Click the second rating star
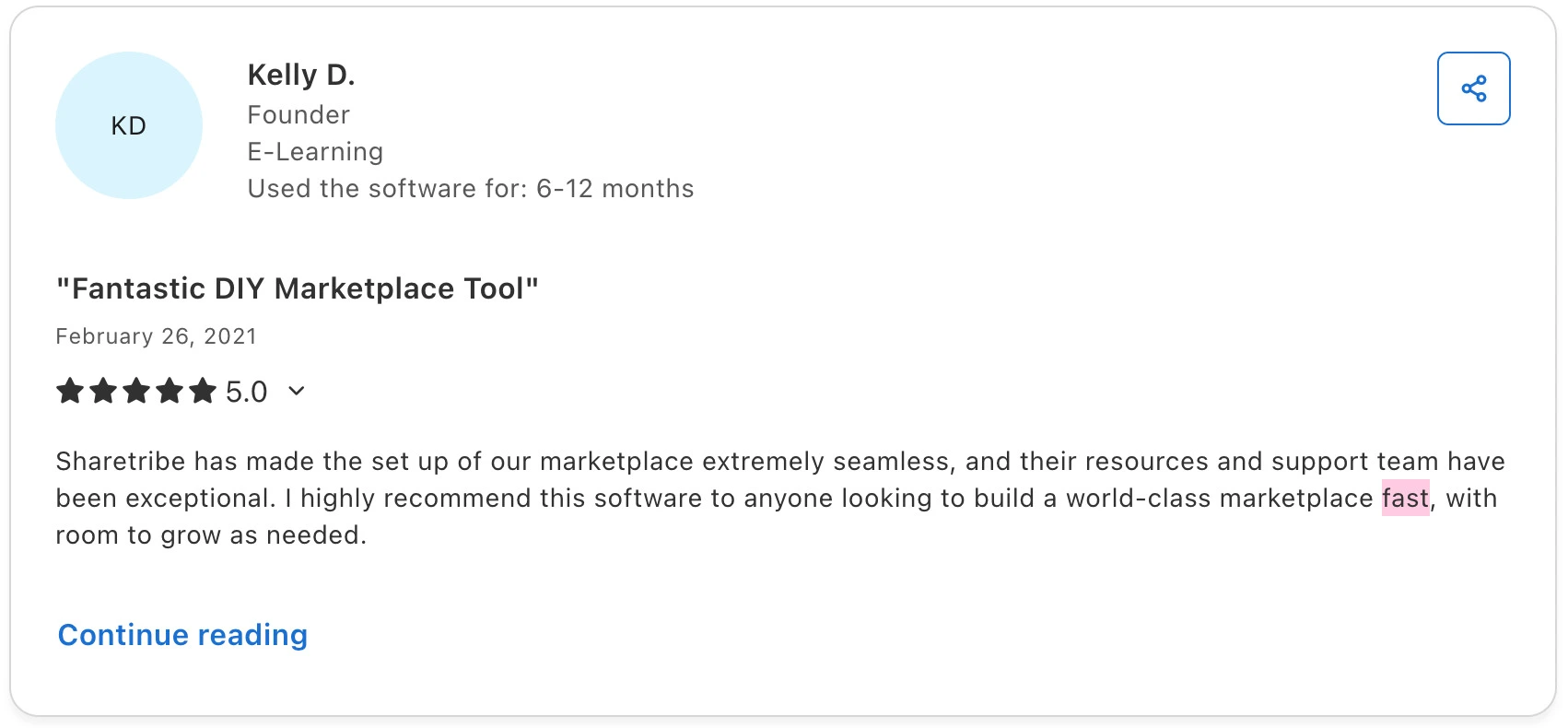The image size is (1568, 728). point(103,391)
